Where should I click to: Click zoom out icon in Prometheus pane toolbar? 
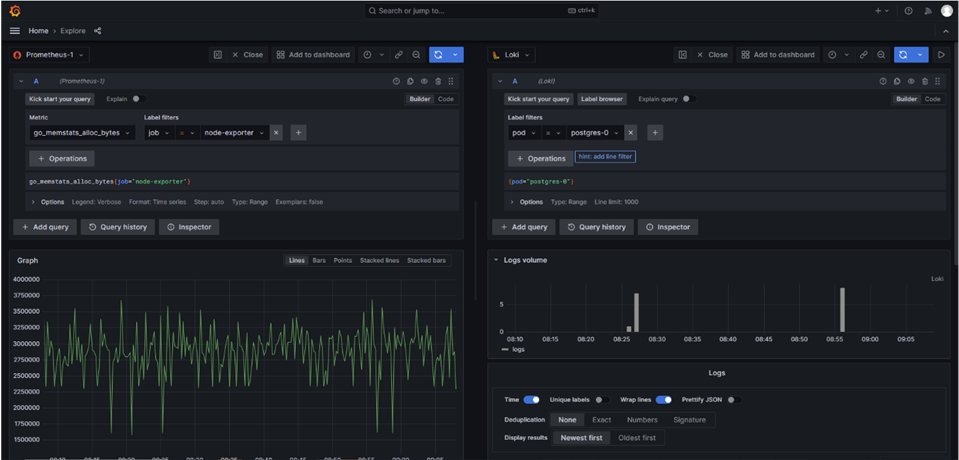(x=416, y=55)
